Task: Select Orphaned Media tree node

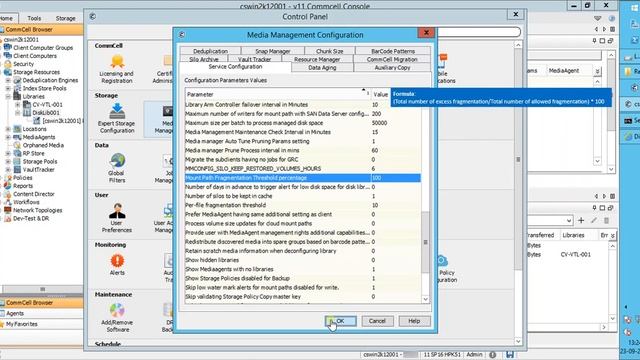Action: (x=43, y=145)
